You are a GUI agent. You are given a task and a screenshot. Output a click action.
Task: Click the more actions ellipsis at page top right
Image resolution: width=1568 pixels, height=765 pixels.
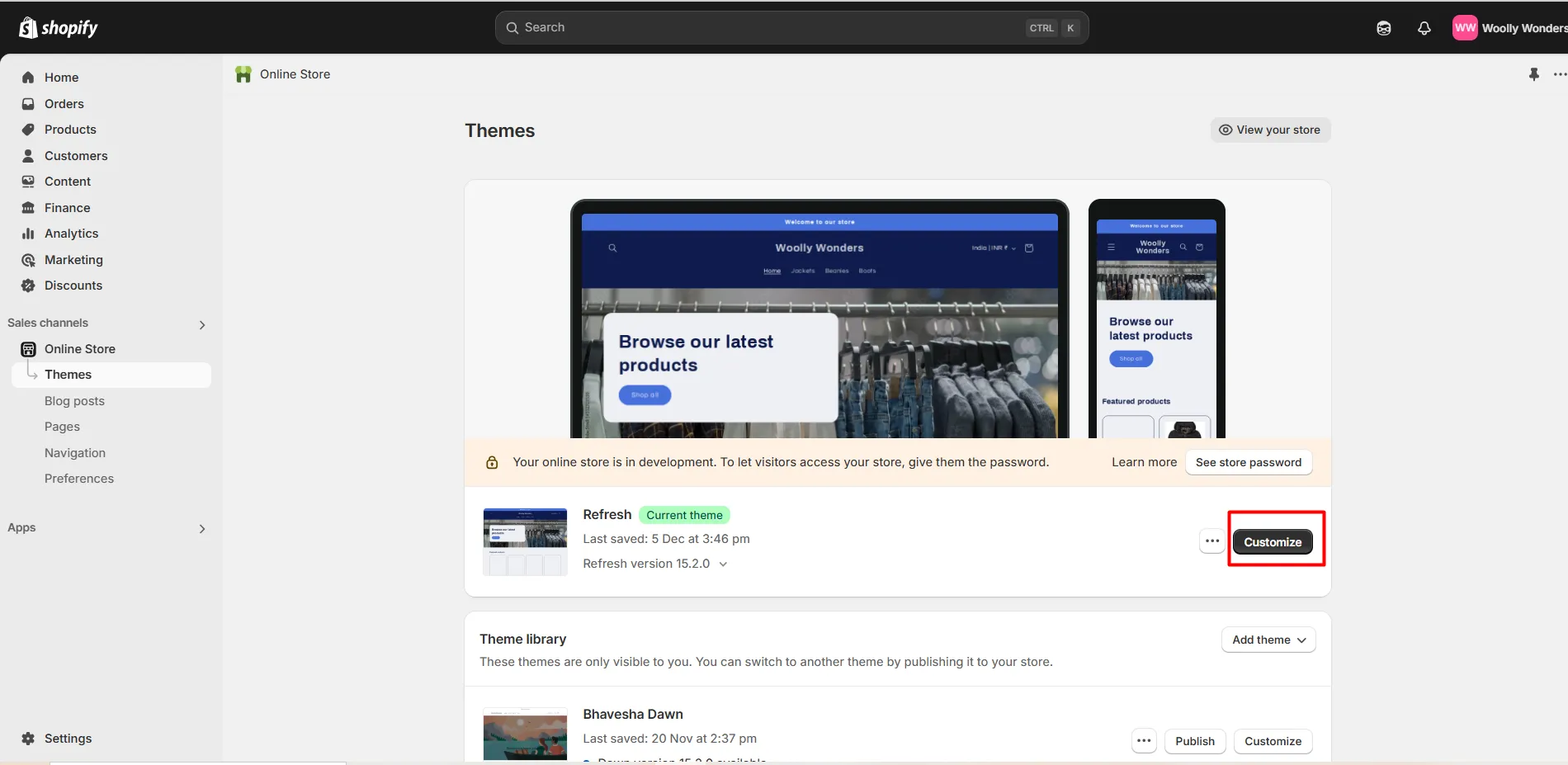coord(1559,74)
